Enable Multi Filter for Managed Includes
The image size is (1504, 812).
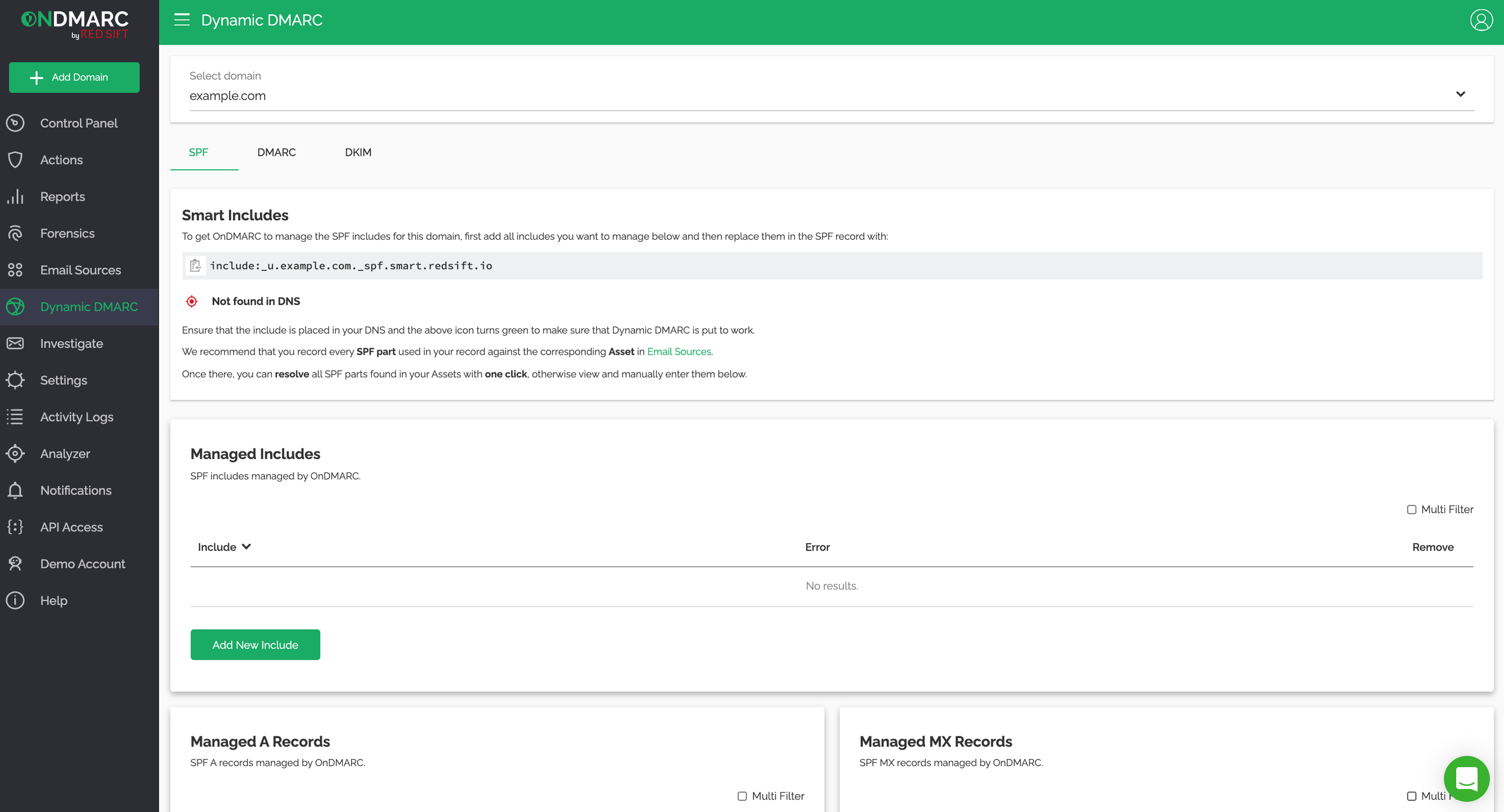1411,510
